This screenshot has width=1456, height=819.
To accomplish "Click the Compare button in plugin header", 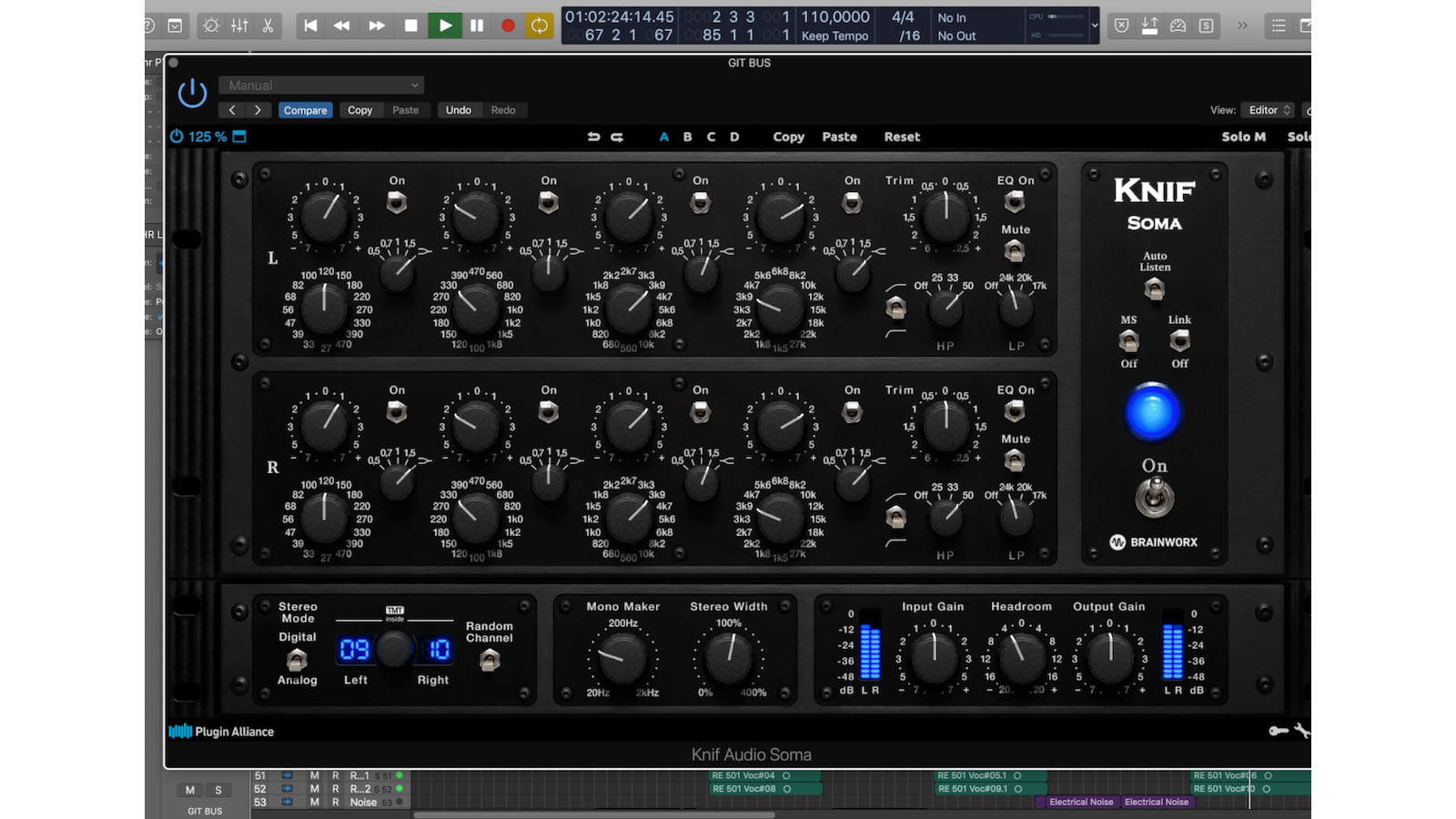I will 305,109.
